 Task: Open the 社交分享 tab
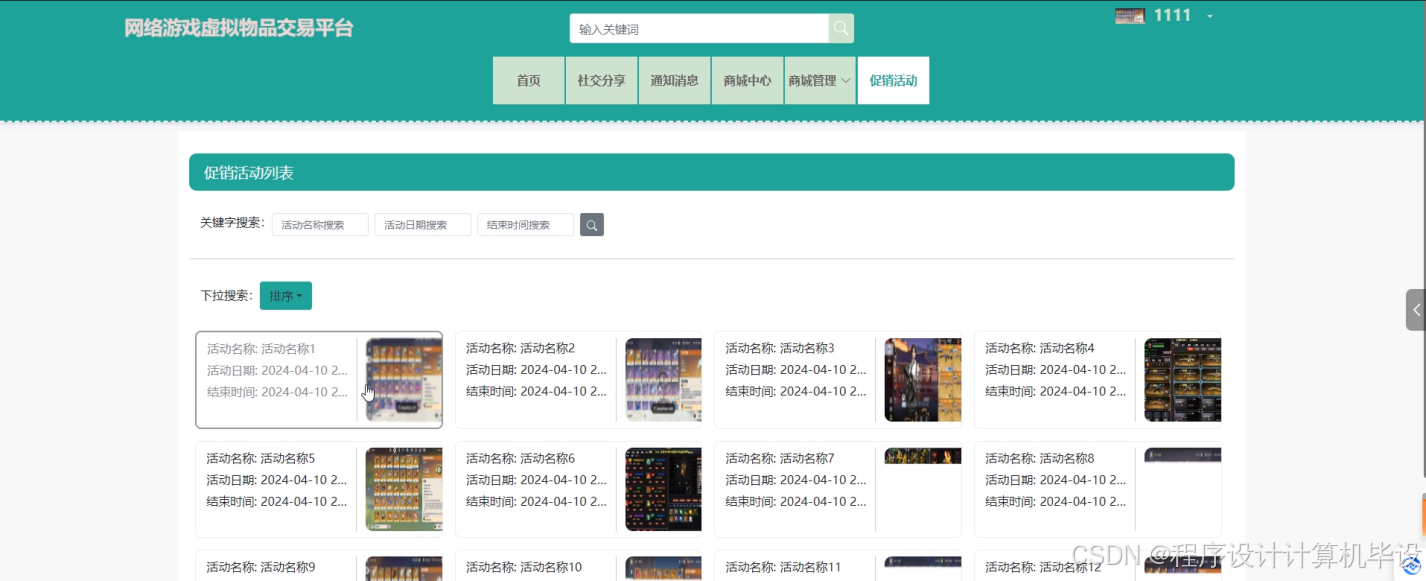pos(602,80)
